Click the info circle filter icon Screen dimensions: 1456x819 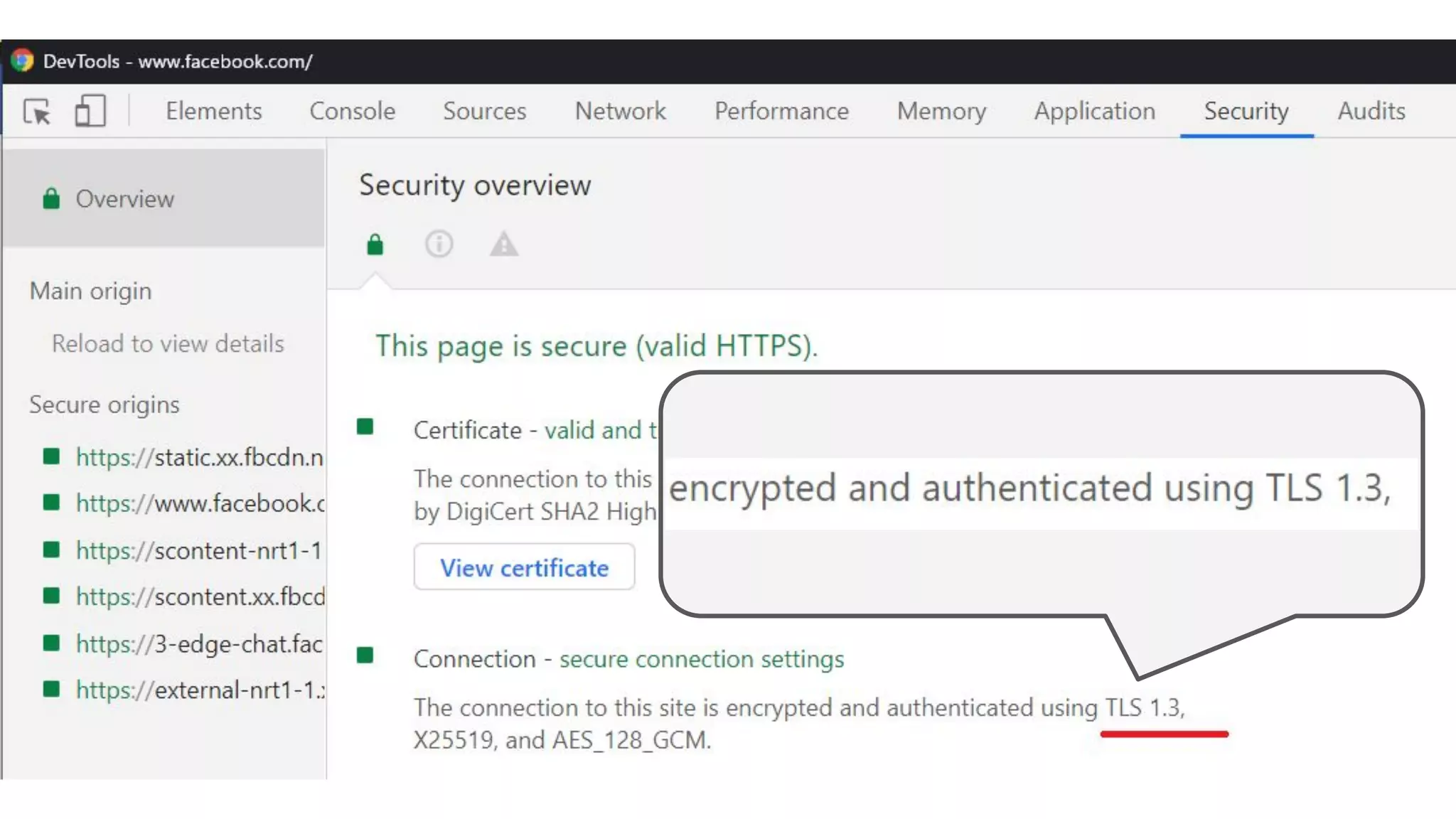439,244
